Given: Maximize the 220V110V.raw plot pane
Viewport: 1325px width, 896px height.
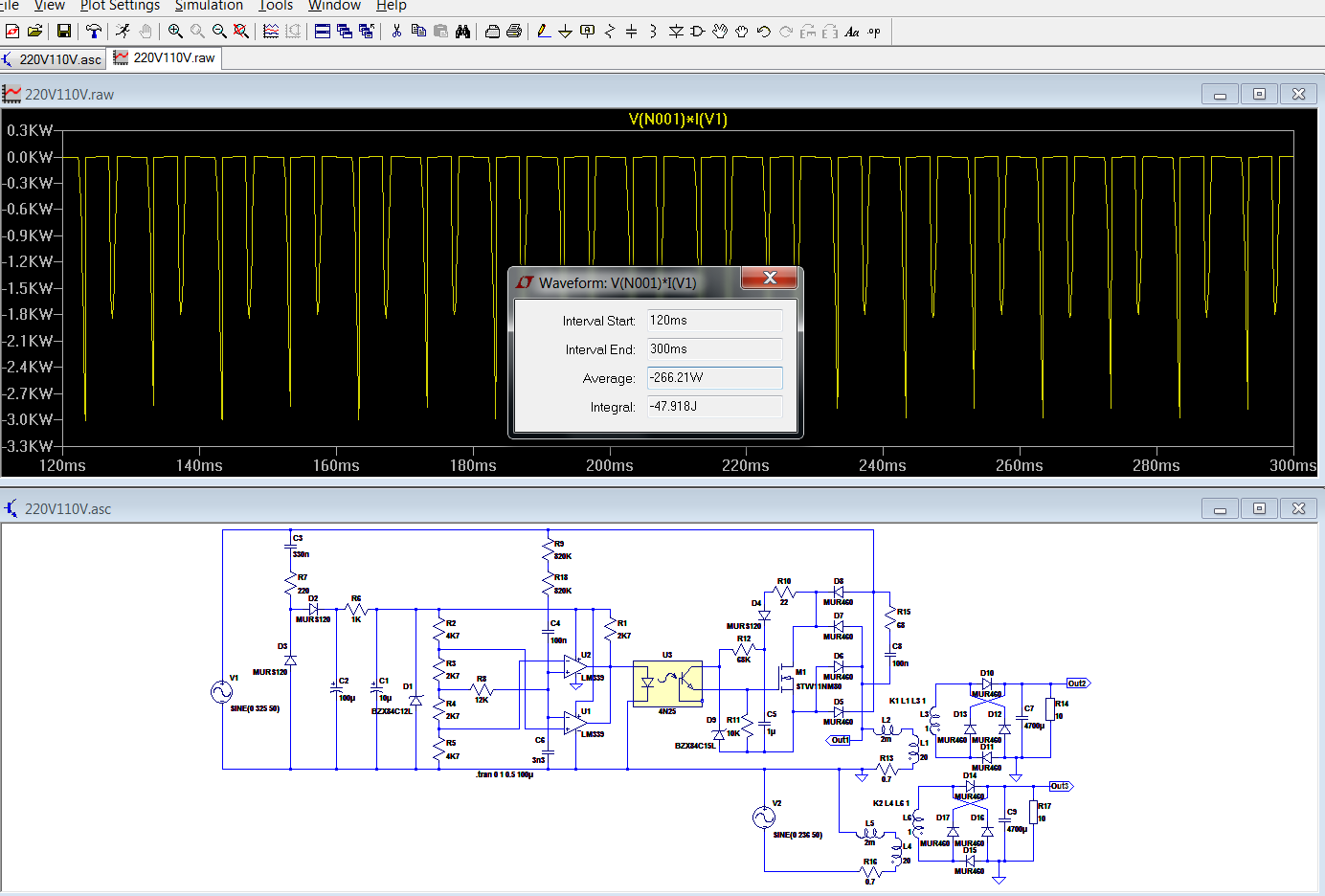Looking at the screenshot, I should pyautogui.click(x=1259, y=94).
